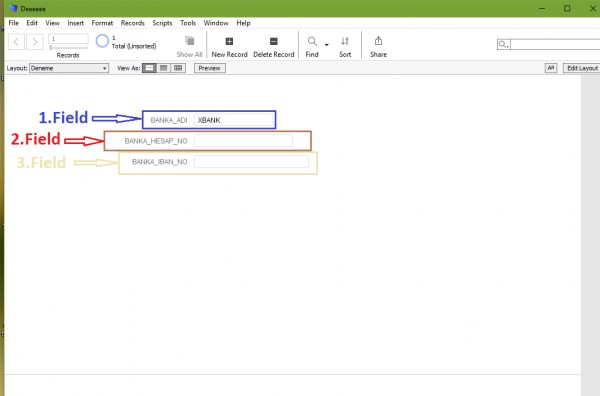Click the Edit Layout button
The height and width of the screenshot is (396, 600).
pos(582,68)
